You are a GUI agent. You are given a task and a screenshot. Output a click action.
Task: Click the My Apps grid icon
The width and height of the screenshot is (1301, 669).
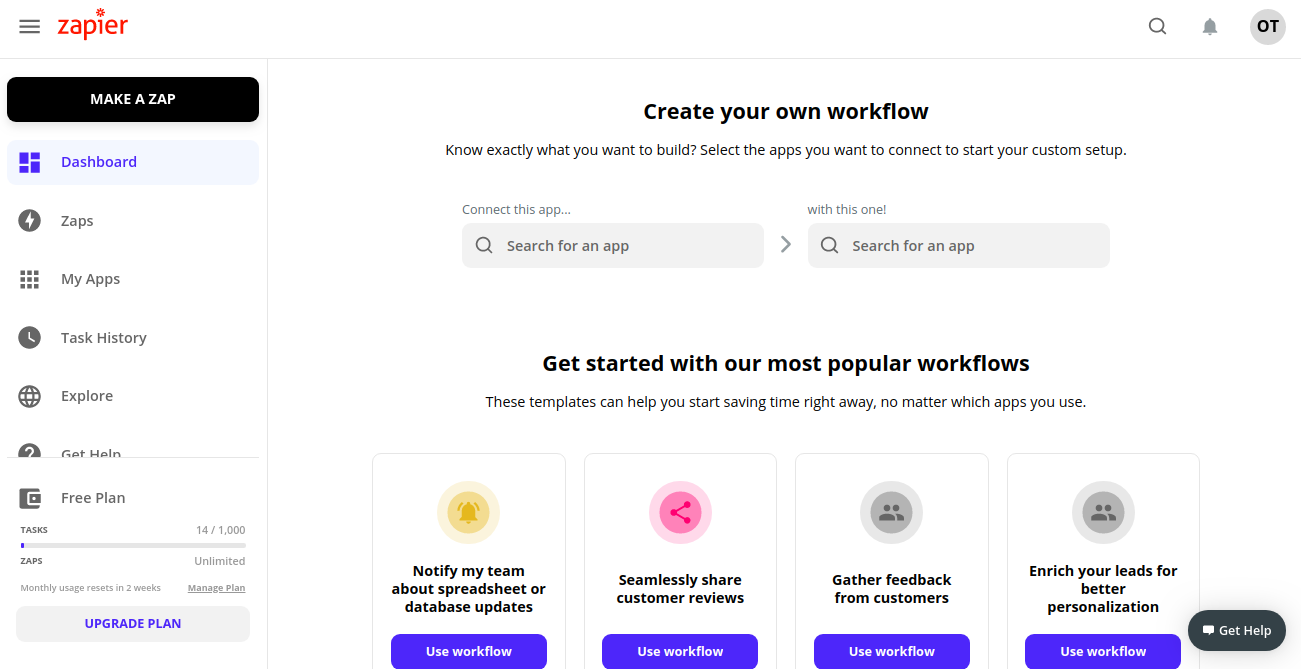[x=30, y=279]
